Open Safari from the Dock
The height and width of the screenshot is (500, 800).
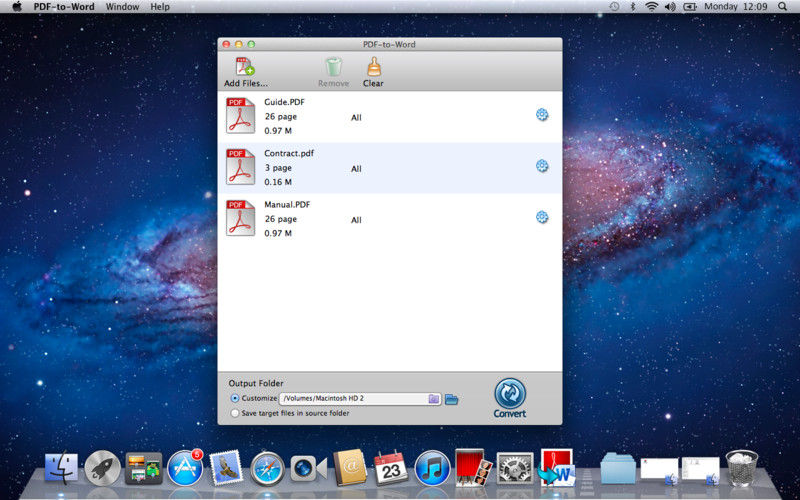tap(267, 468)
